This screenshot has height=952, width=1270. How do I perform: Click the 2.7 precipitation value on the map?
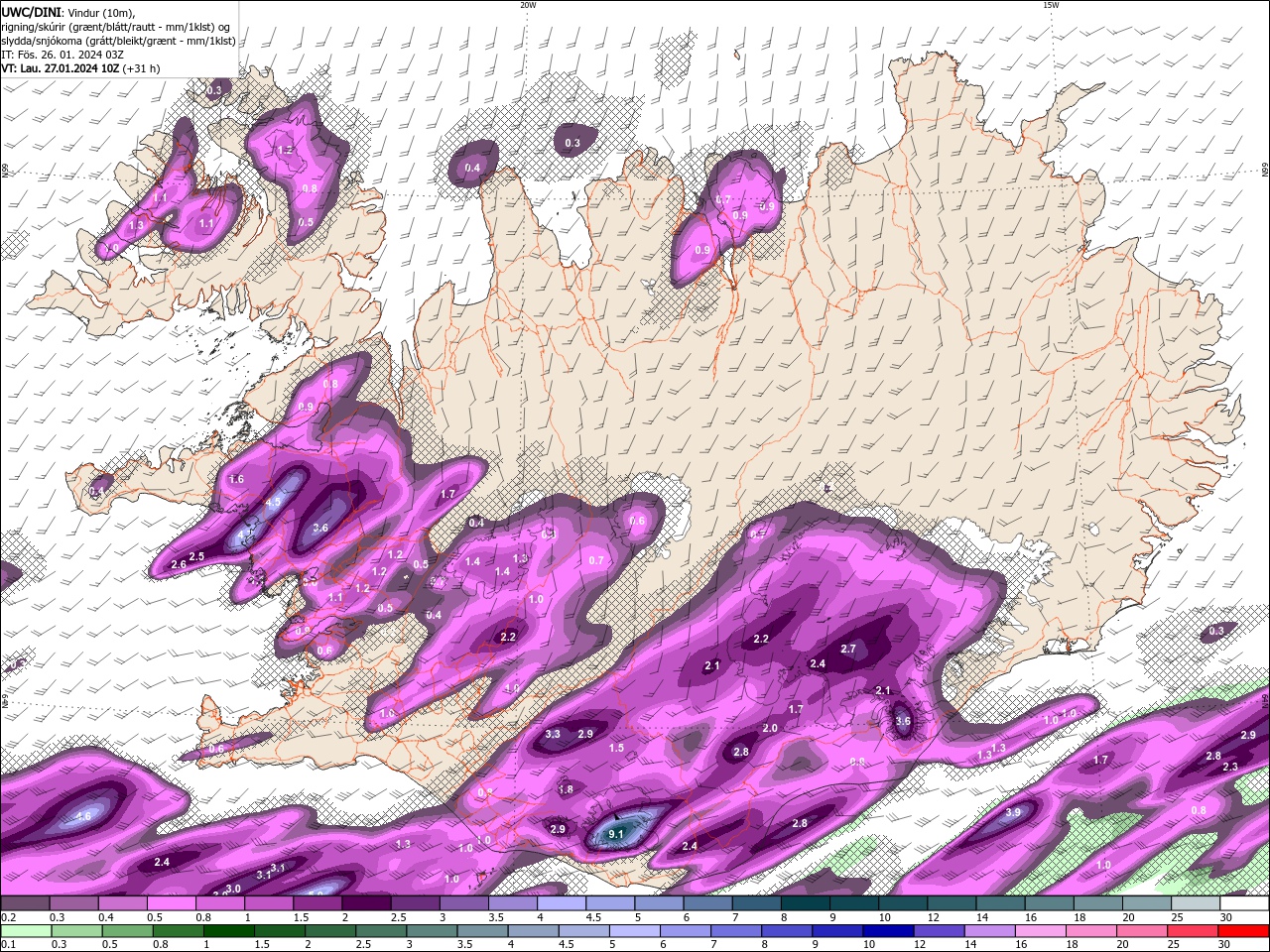[848, 649]
